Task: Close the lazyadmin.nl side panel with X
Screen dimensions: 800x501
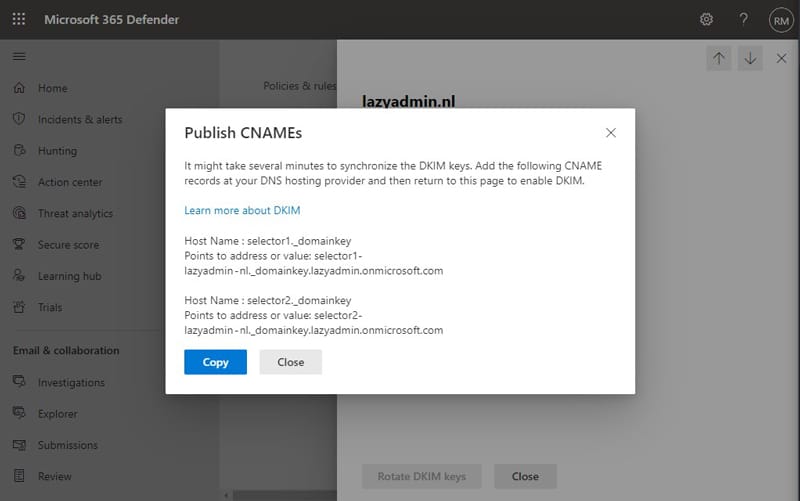Action: pos(781,58)
